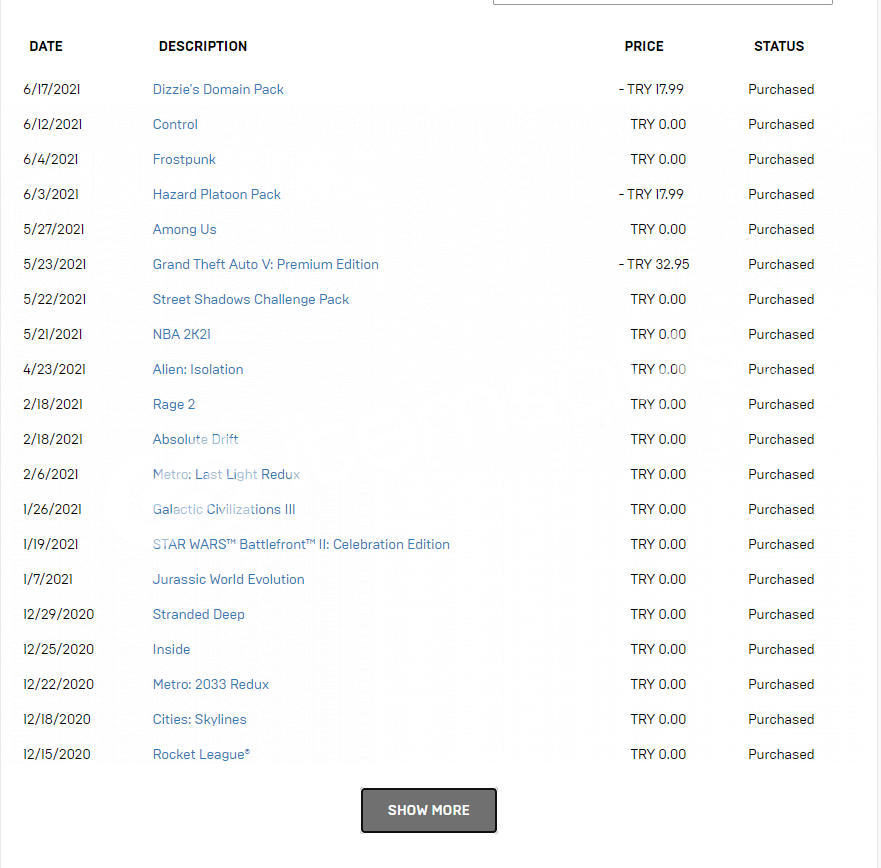The image size is (881, 868).
Task: Click the Jurassic World Evolution link
Action: (229, 579)
